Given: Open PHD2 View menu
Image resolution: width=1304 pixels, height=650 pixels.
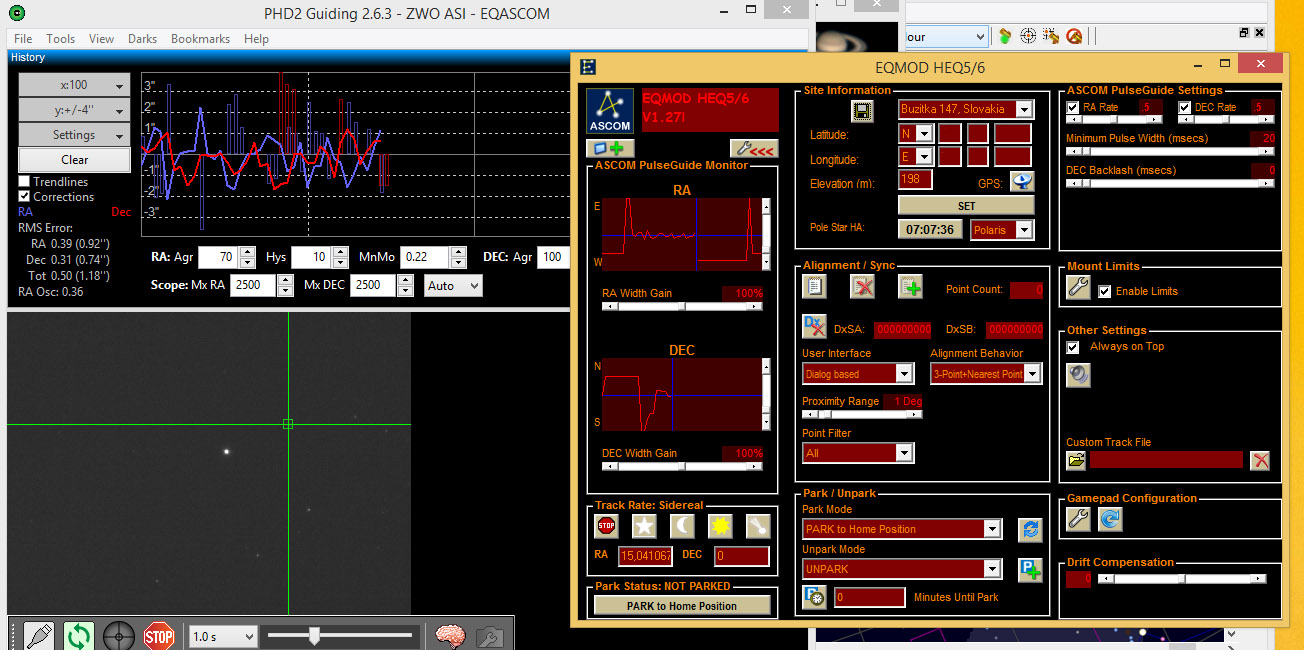Looking at the screenshot, I should (101, 39).
